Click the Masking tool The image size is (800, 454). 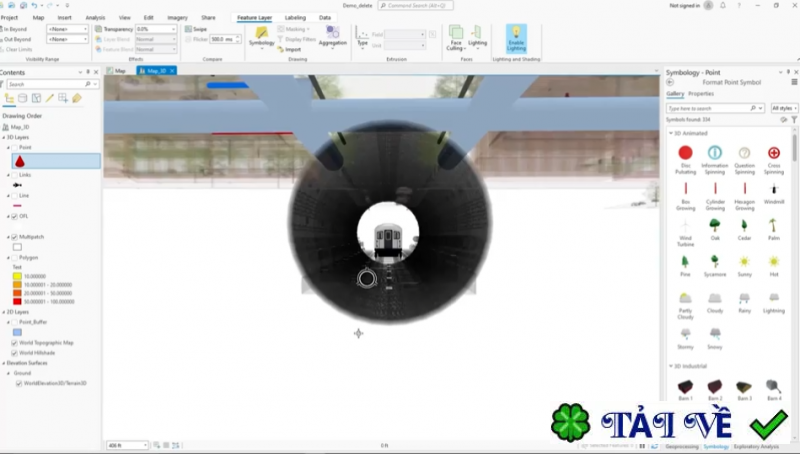pos(293,29)
